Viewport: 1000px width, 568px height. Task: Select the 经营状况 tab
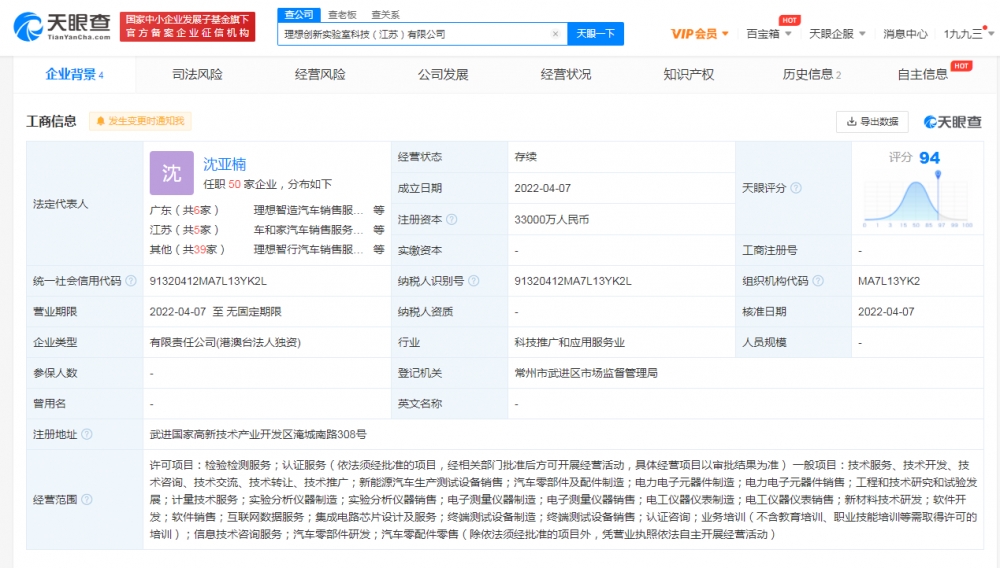click(x=566, y=75)
